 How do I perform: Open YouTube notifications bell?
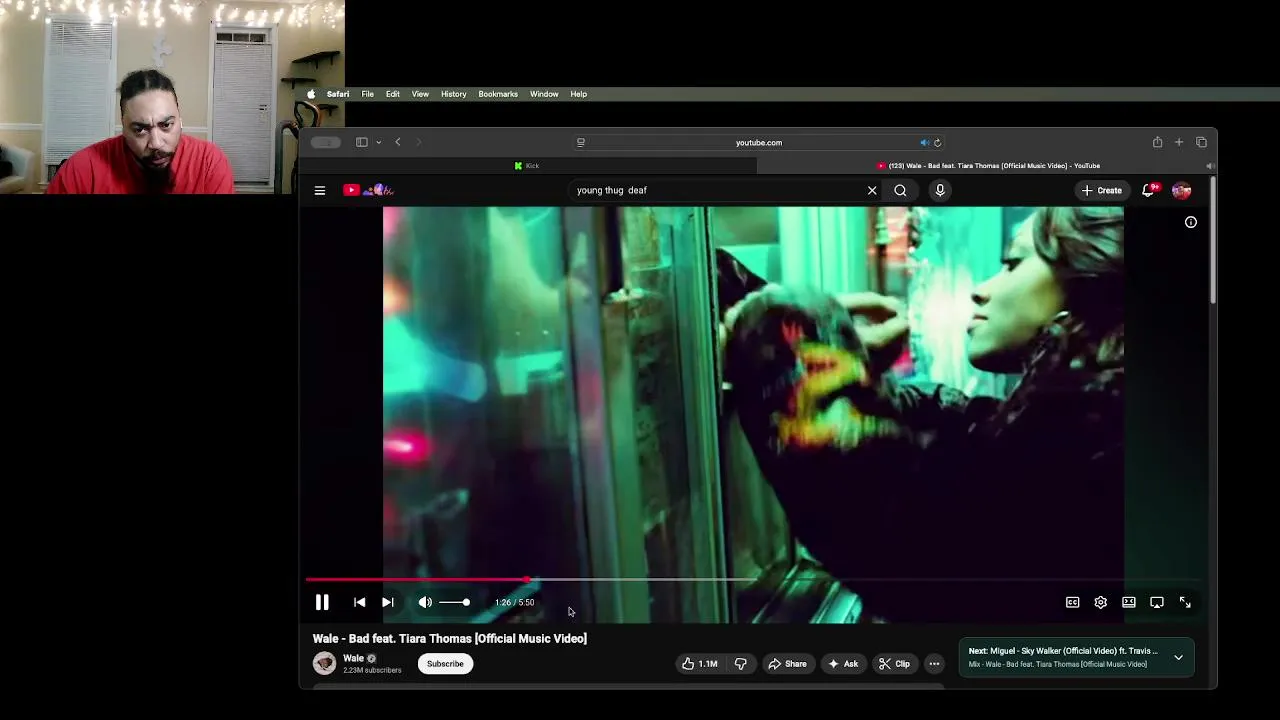point(1150,190)
